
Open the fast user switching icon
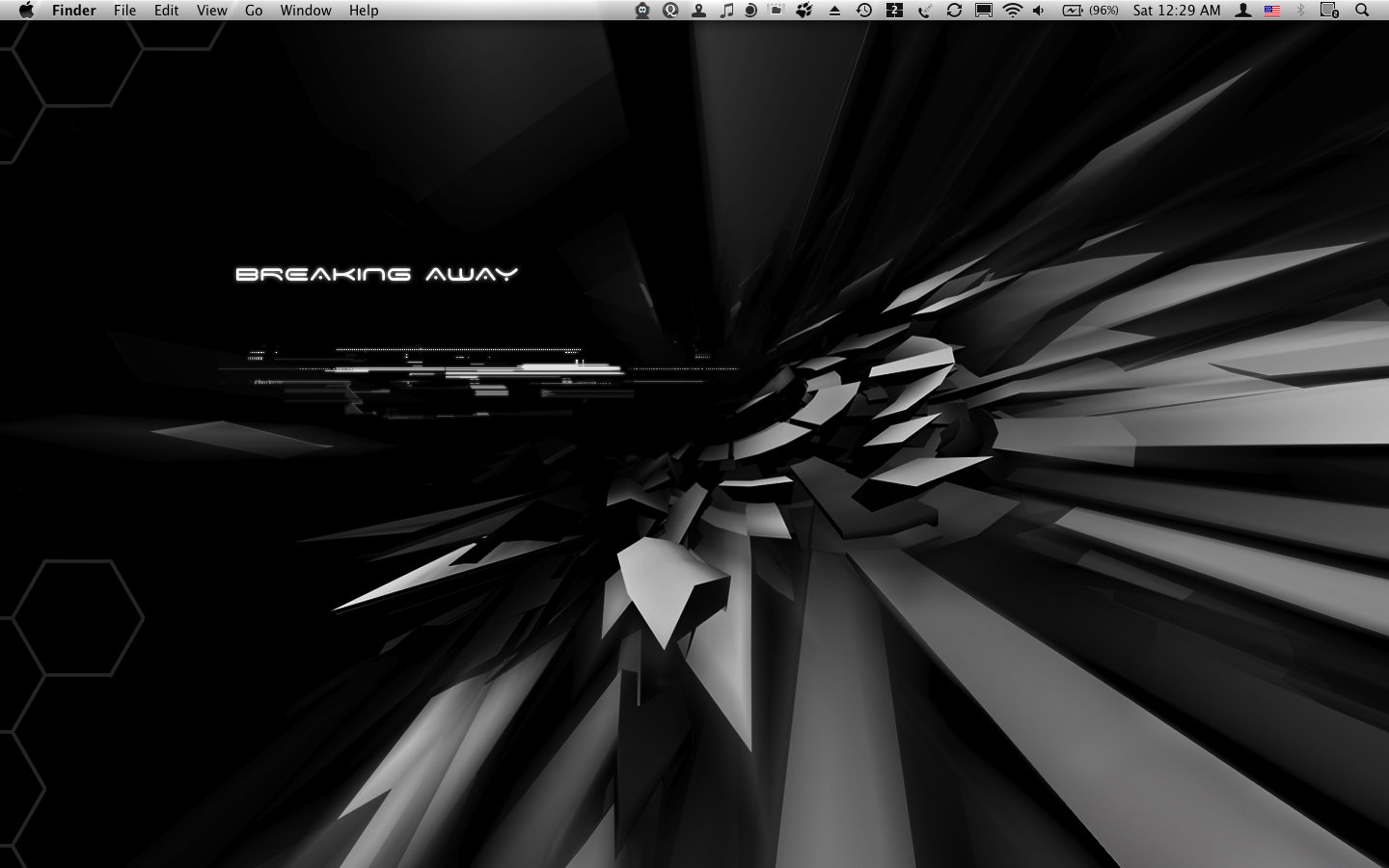(x=1244, y=11)
